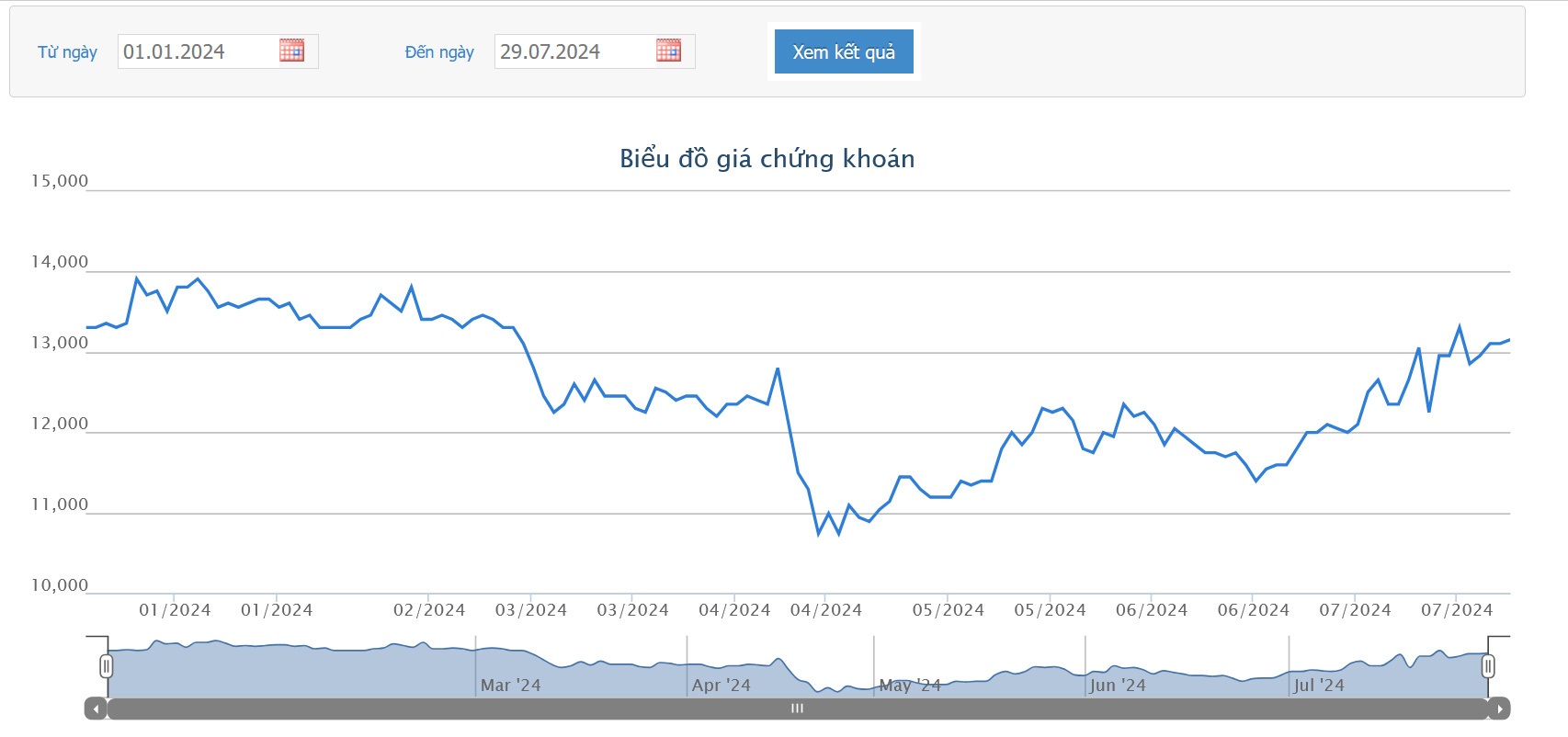Click the Đến ngày label

pos(439,52)
